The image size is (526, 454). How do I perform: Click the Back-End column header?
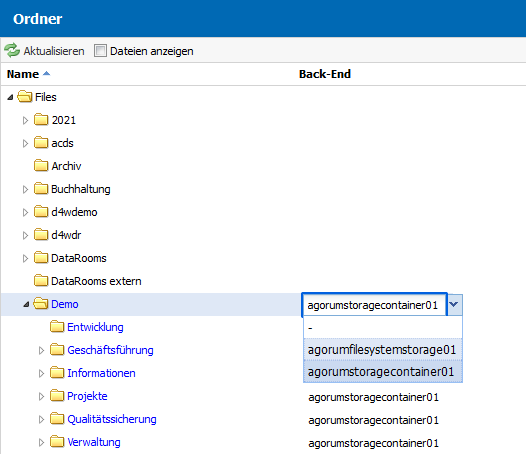325,74
